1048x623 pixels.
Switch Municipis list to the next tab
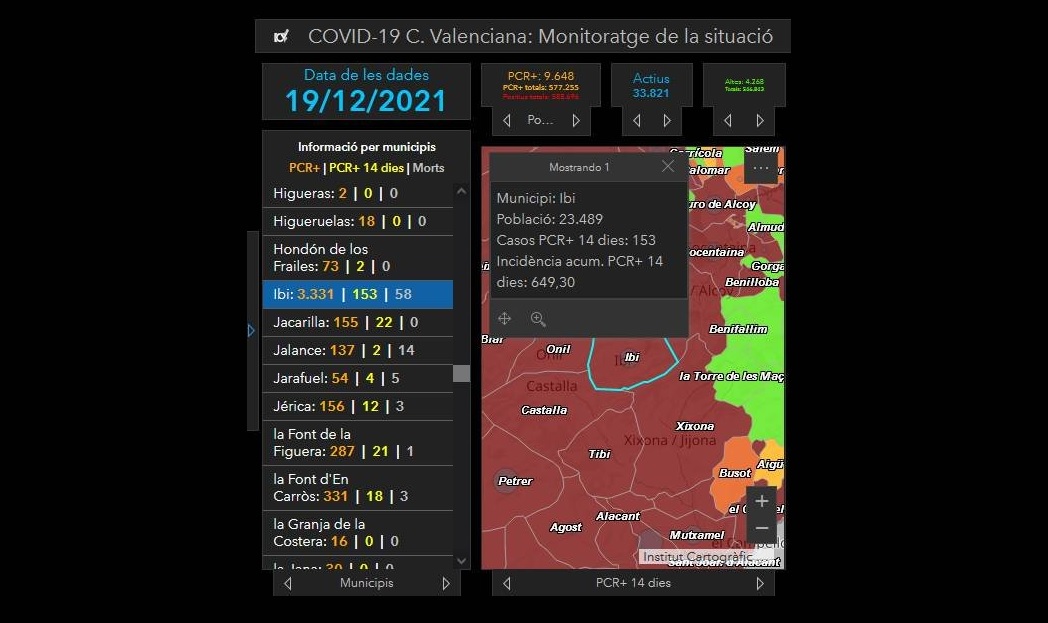tap(446, 583)
